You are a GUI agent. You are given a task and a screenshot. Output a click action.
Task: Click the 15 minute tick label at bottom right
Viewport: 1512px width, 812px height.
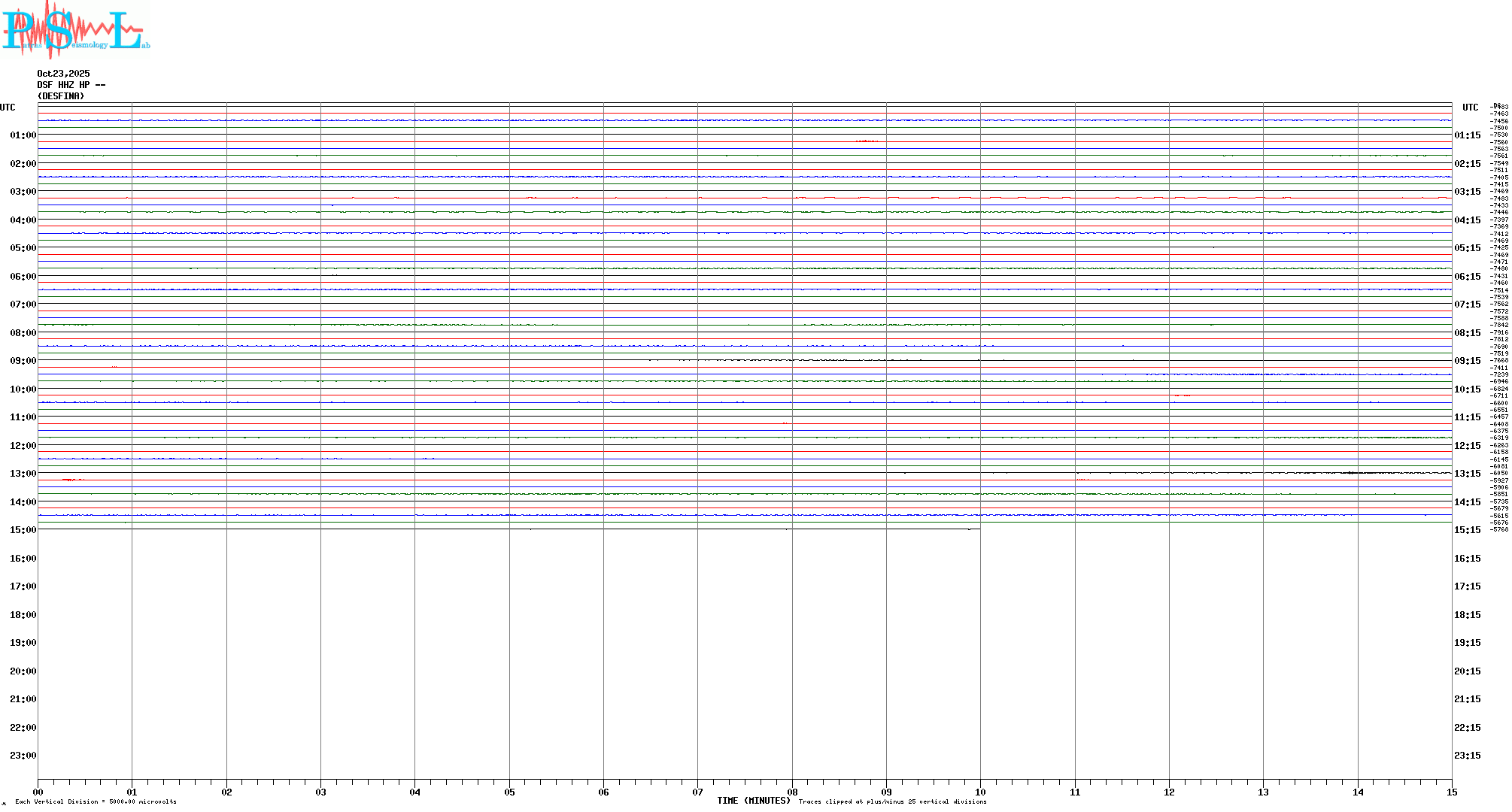(1451, 792)
